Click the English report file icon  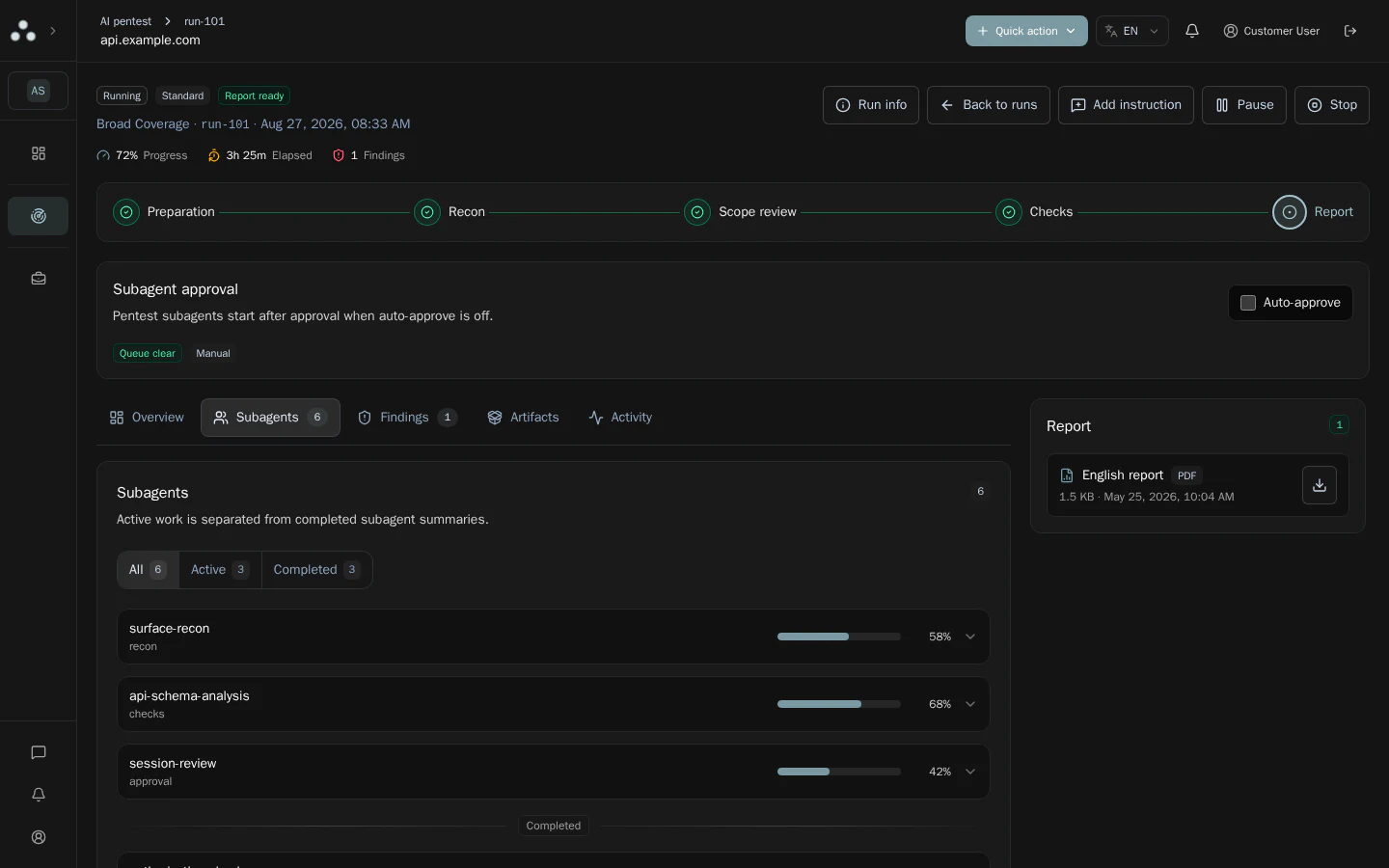click(1067, 475)
